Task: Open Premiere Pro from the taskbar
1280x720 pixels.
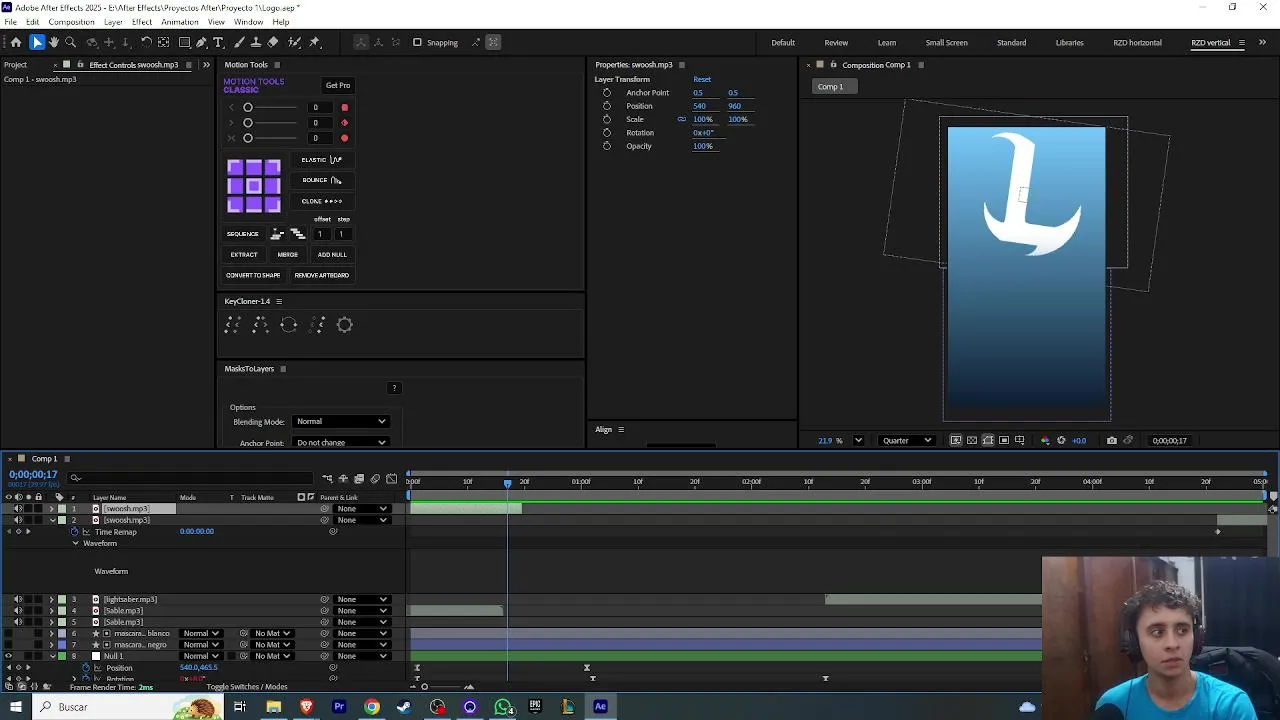Action: coord(339,707)
